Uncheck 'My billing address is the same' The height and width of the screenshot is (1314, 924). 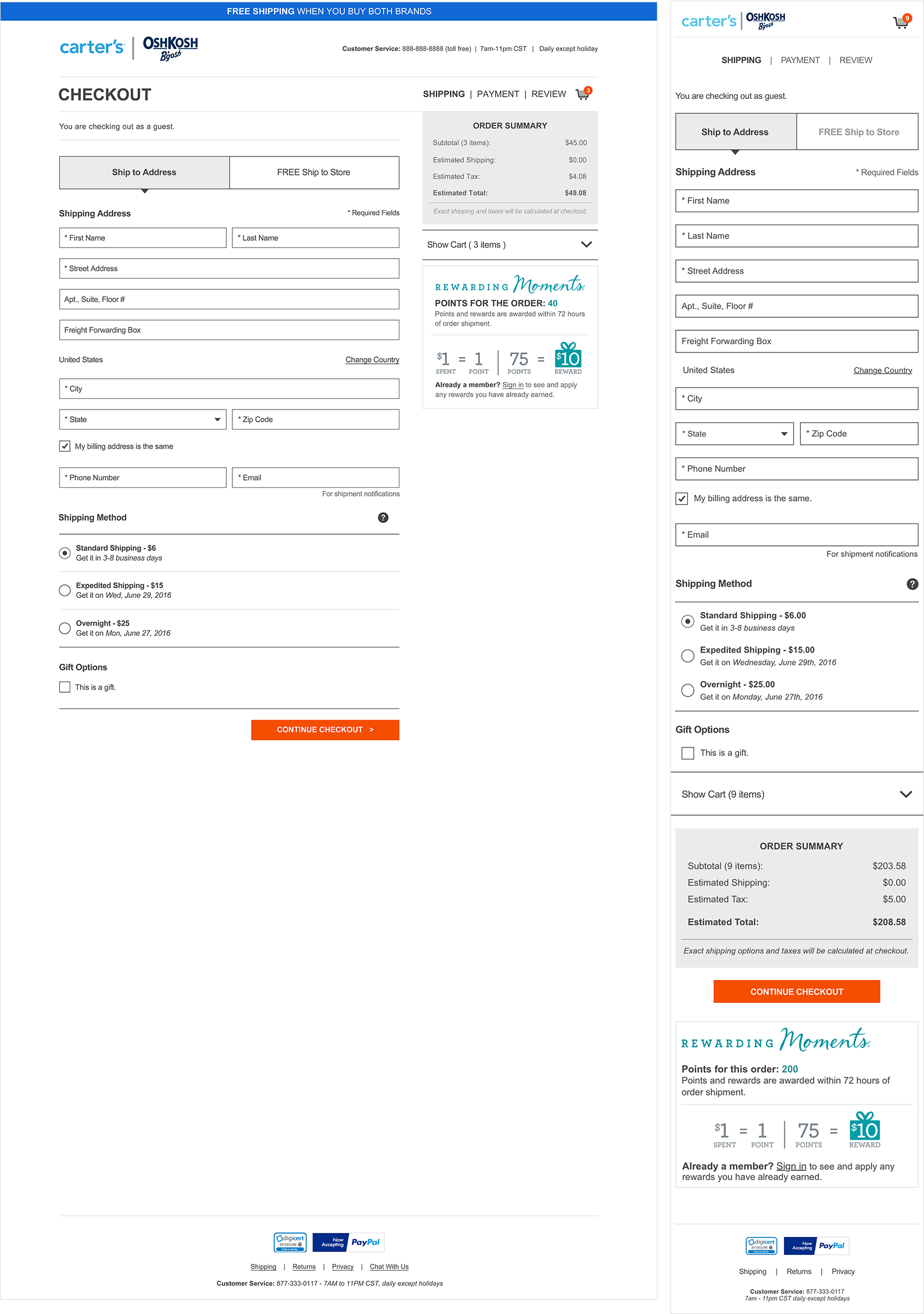click(x=65, y=446)
